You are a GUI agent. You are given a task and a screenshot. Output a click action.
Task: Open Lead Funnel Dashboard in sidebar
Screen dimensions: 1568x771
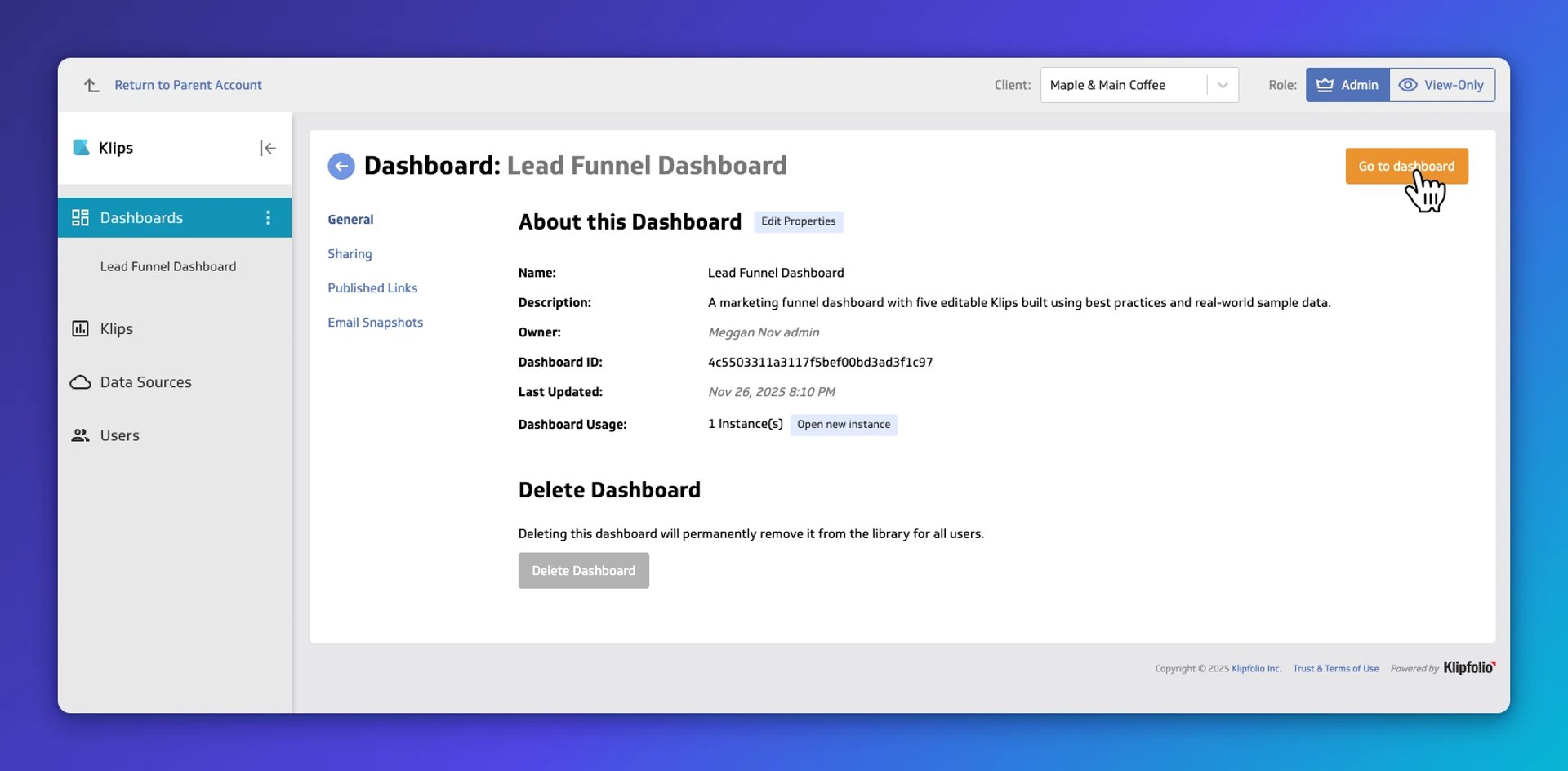coord(167,266)
